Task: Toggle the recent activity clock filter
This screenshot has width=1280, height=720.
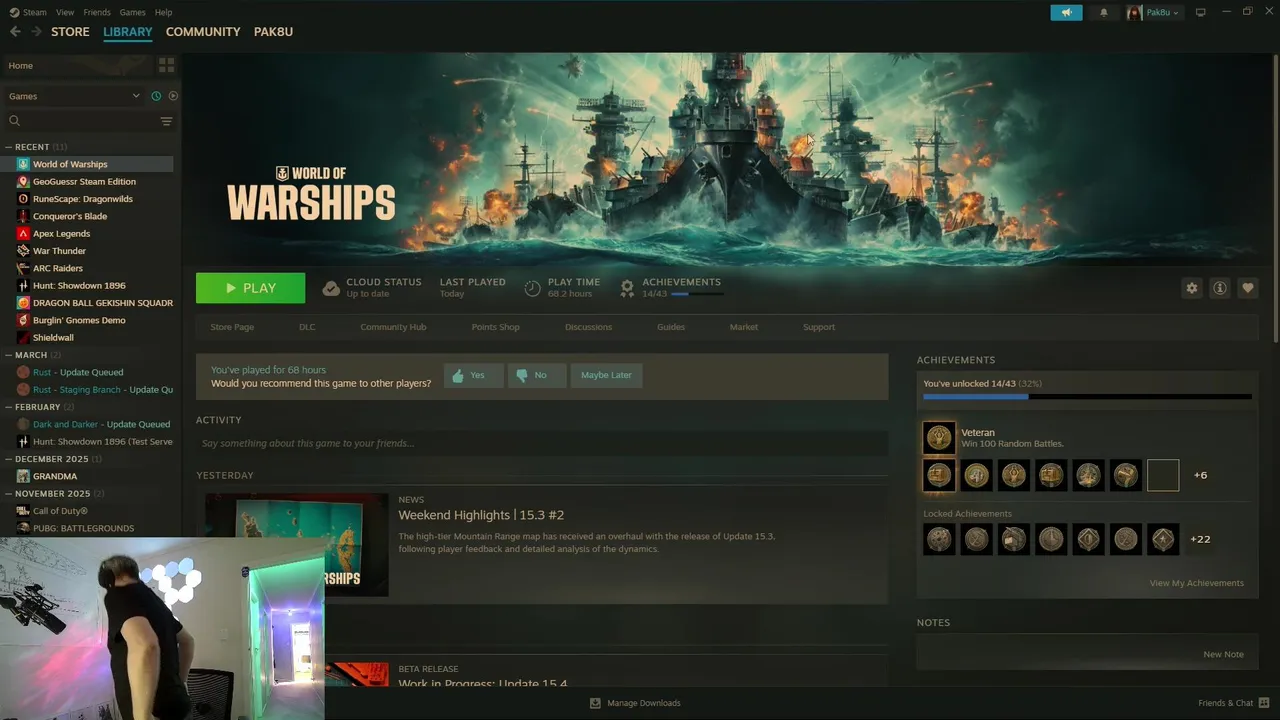Action: [156, 96]
